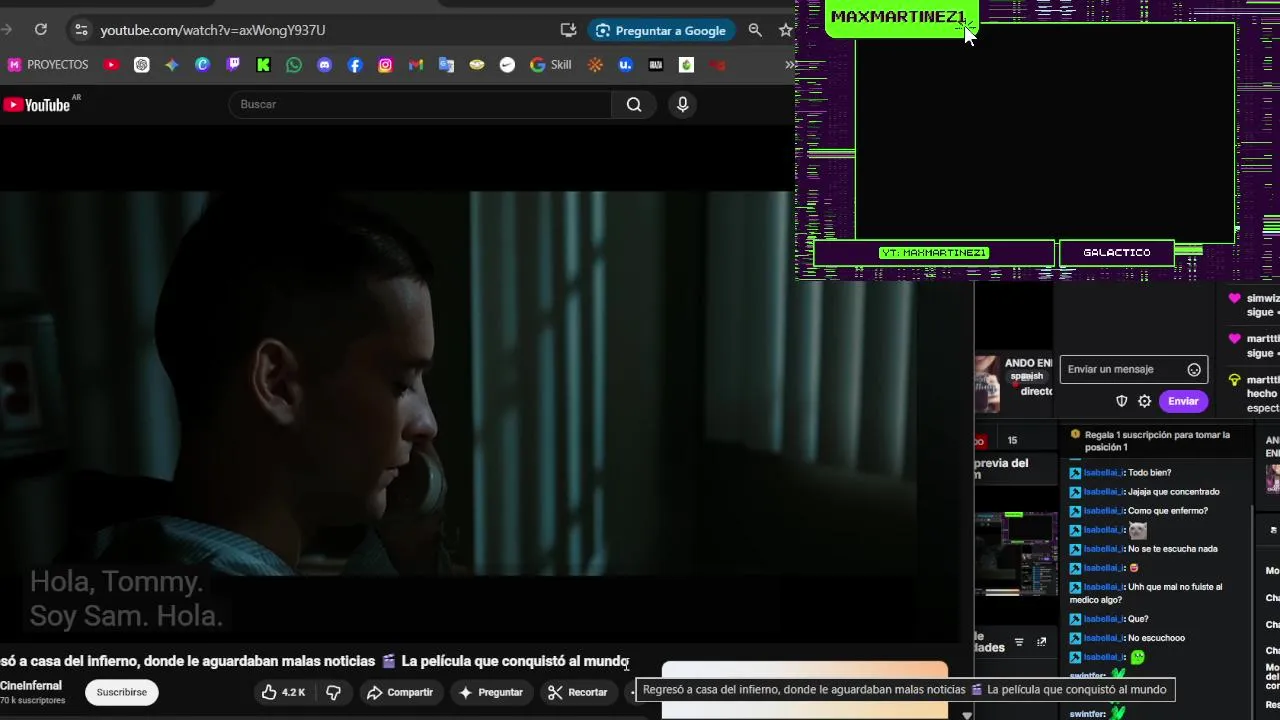This screenshot has width=1280, height=720.
Task: Click chat message 'Jajaja que concentrado'
Action: [1173, 492]
